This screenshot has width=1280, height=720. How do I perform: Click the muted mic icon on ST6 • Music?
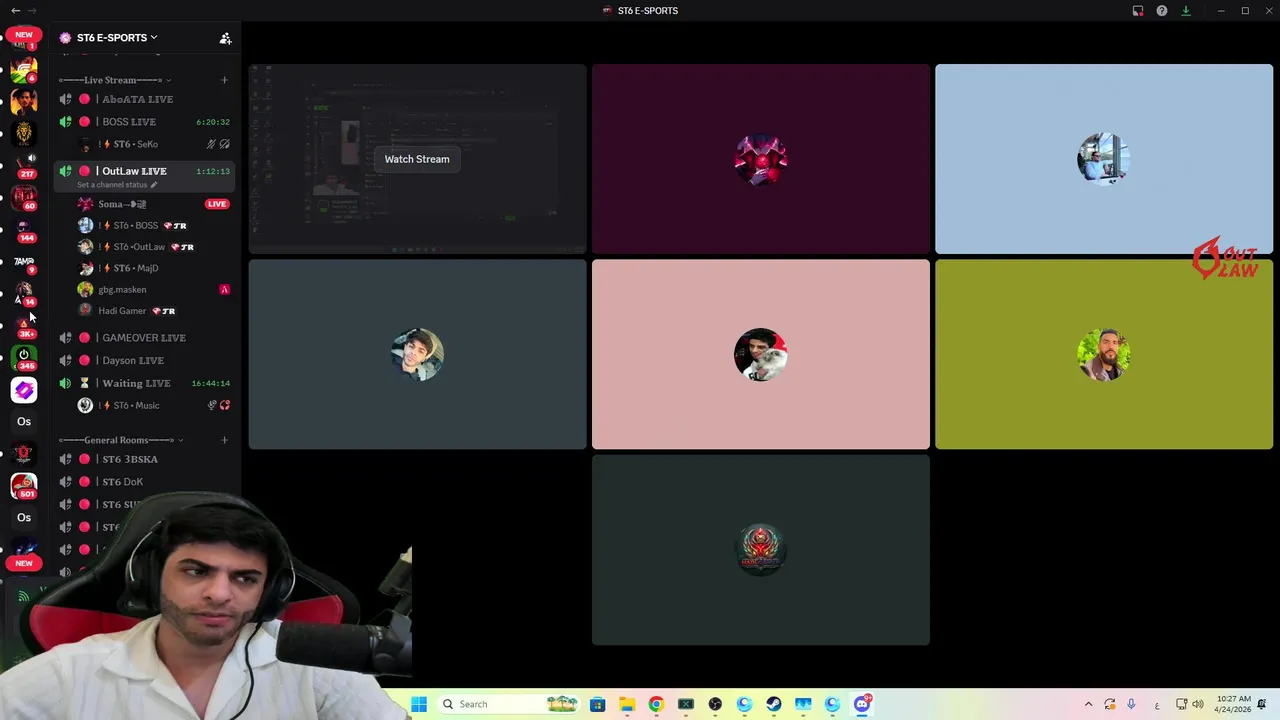(x=211, y=405)
